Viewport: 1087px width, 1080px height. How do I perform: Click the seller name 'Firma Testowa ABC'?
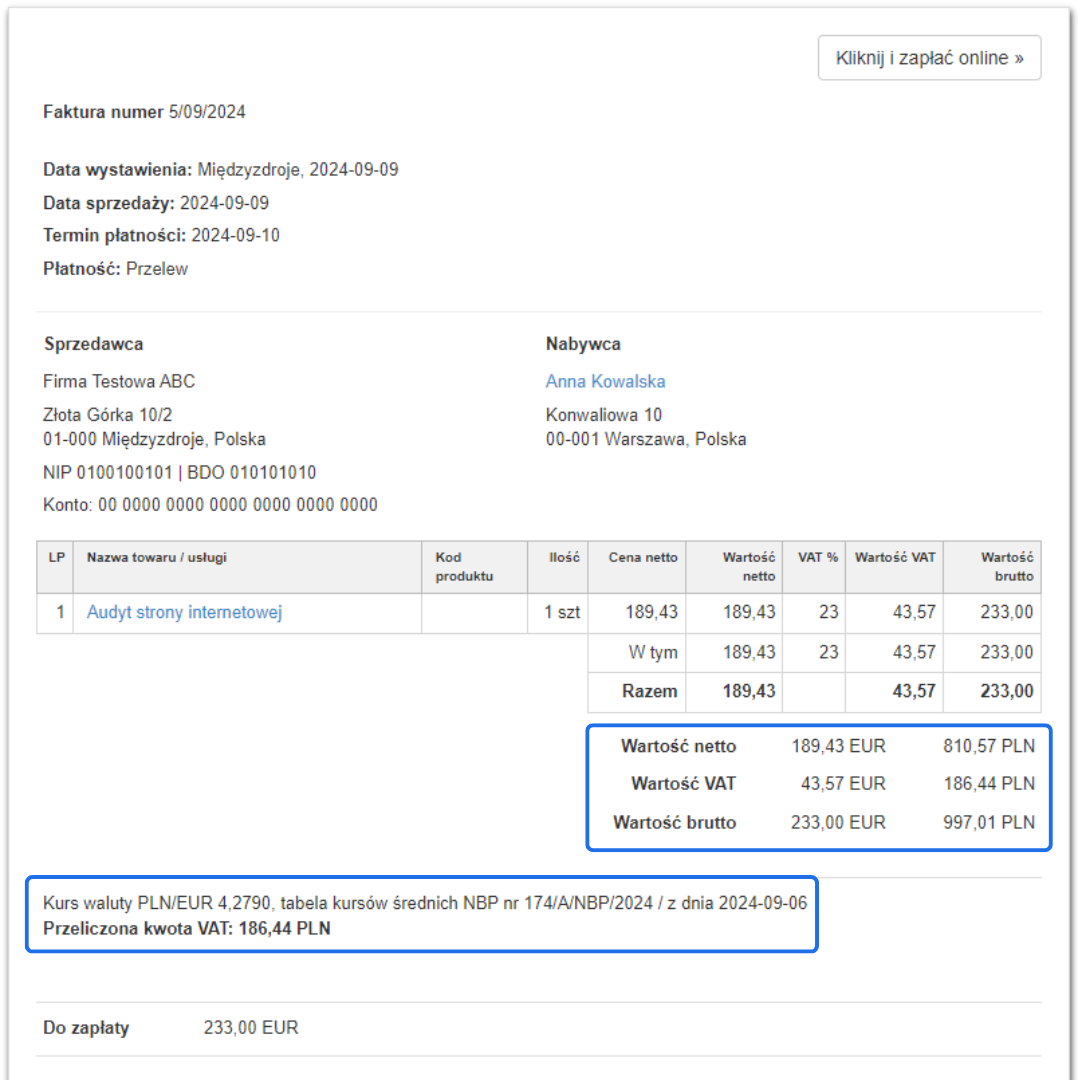pyautogui.click(x=119, y=381)
